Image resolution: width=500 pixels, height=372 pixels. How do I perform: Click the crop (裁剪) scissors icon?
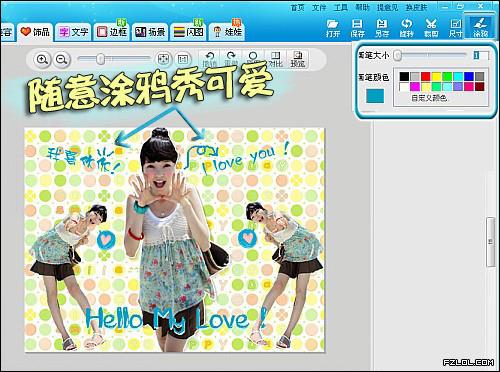(x=431, y=28)
